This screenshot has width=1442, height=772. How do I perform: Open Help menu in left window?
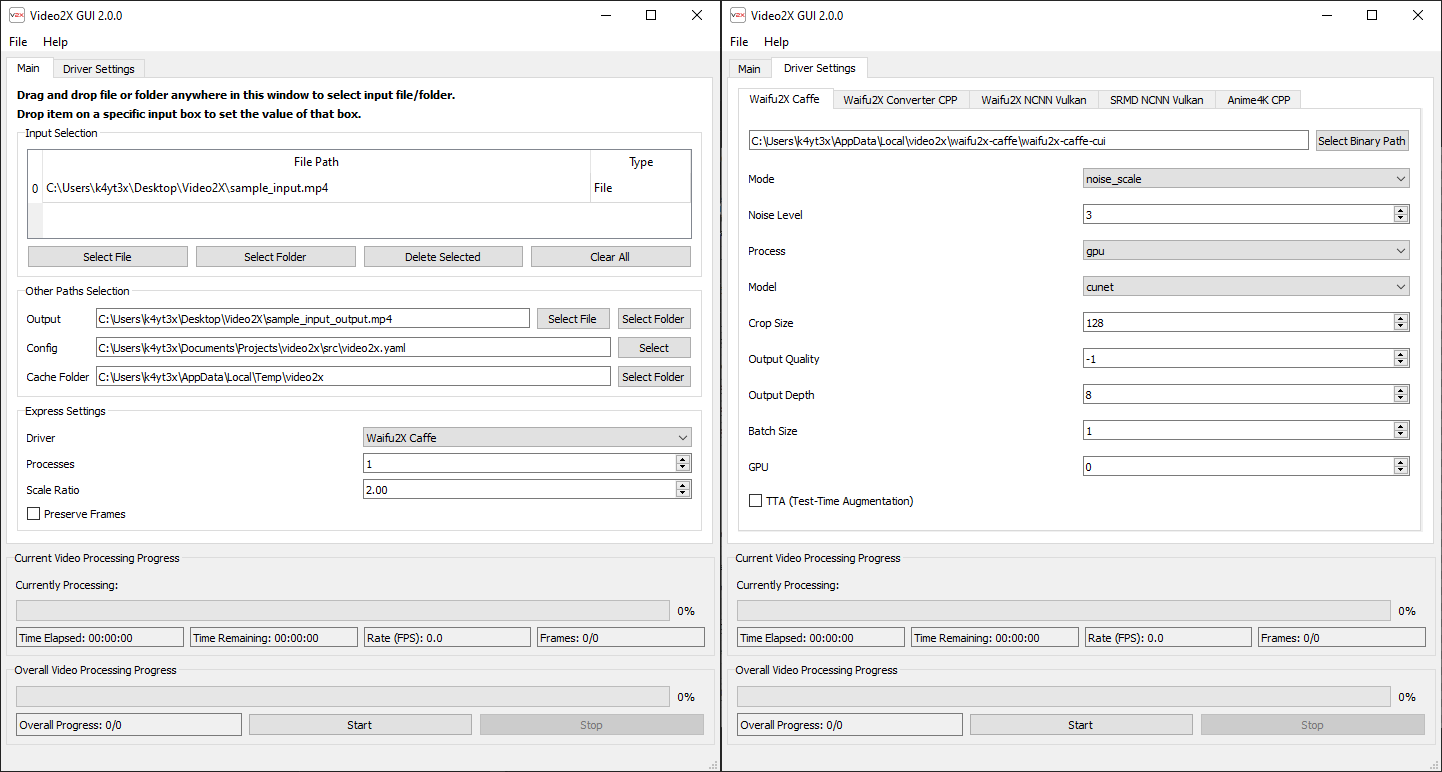coord(55,42)
